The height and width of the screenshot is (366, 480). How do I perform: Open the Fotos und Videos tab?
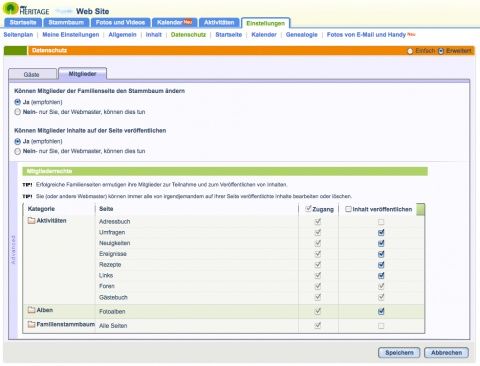click(x=120, y=22)
